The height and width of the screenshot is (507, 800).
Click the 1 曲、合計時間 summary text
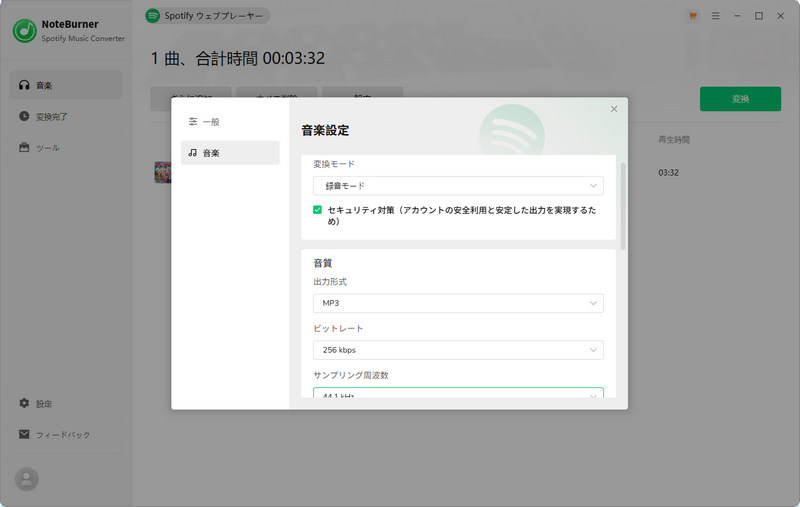coord(238,58)
